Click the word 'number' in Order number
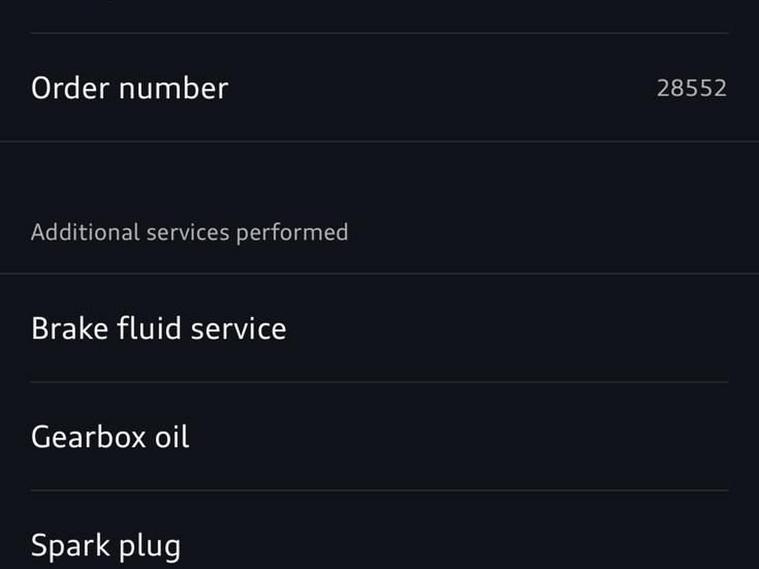The height and width of the screenshot is (569, 759). pyautogui.click(x=173, y=88)
